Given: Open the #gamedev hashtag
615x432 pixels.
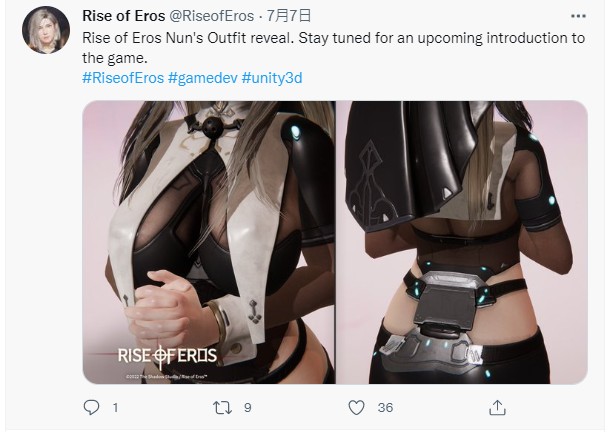Looking at the screenshot, I should [203, 78].
